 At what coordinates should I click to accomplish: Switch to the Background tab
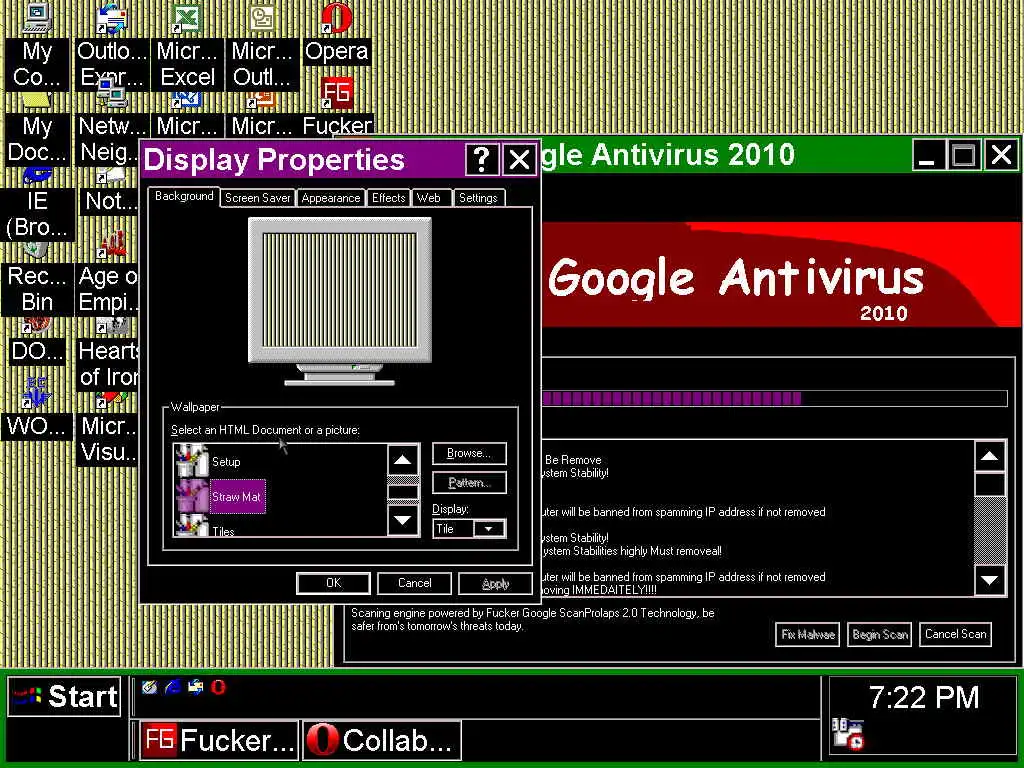(x=184, y=196)
